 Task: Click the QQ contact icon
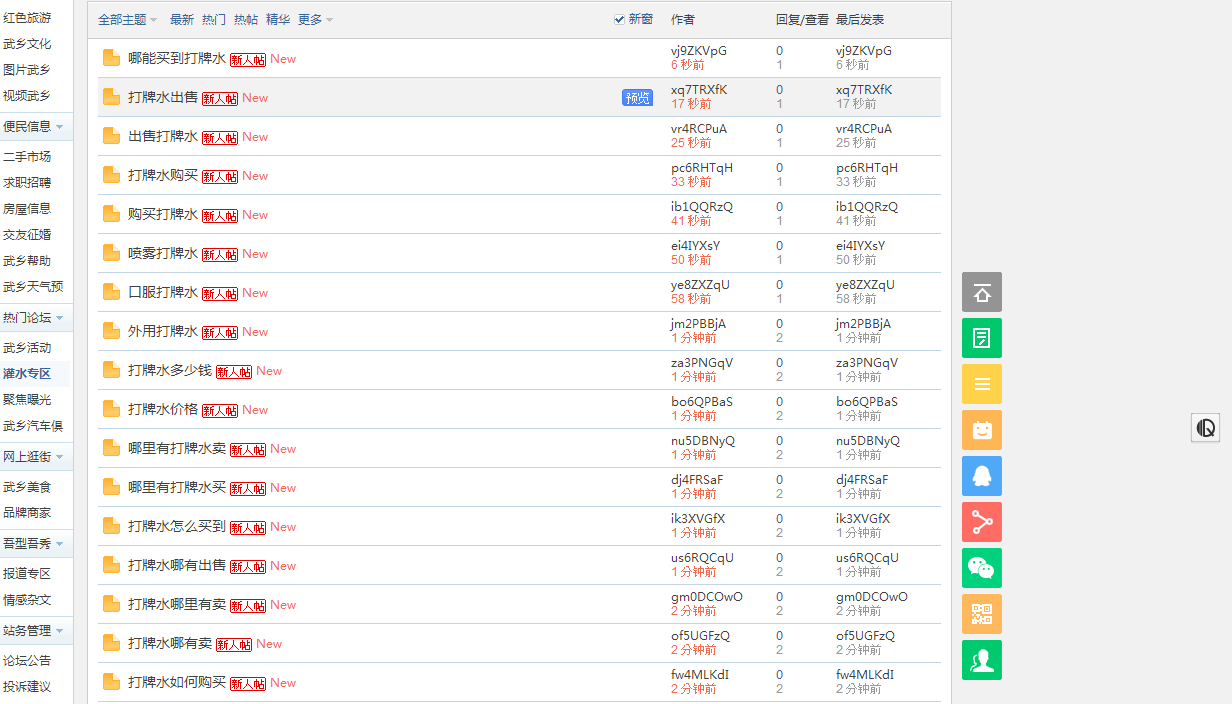[x=981, y=476]
